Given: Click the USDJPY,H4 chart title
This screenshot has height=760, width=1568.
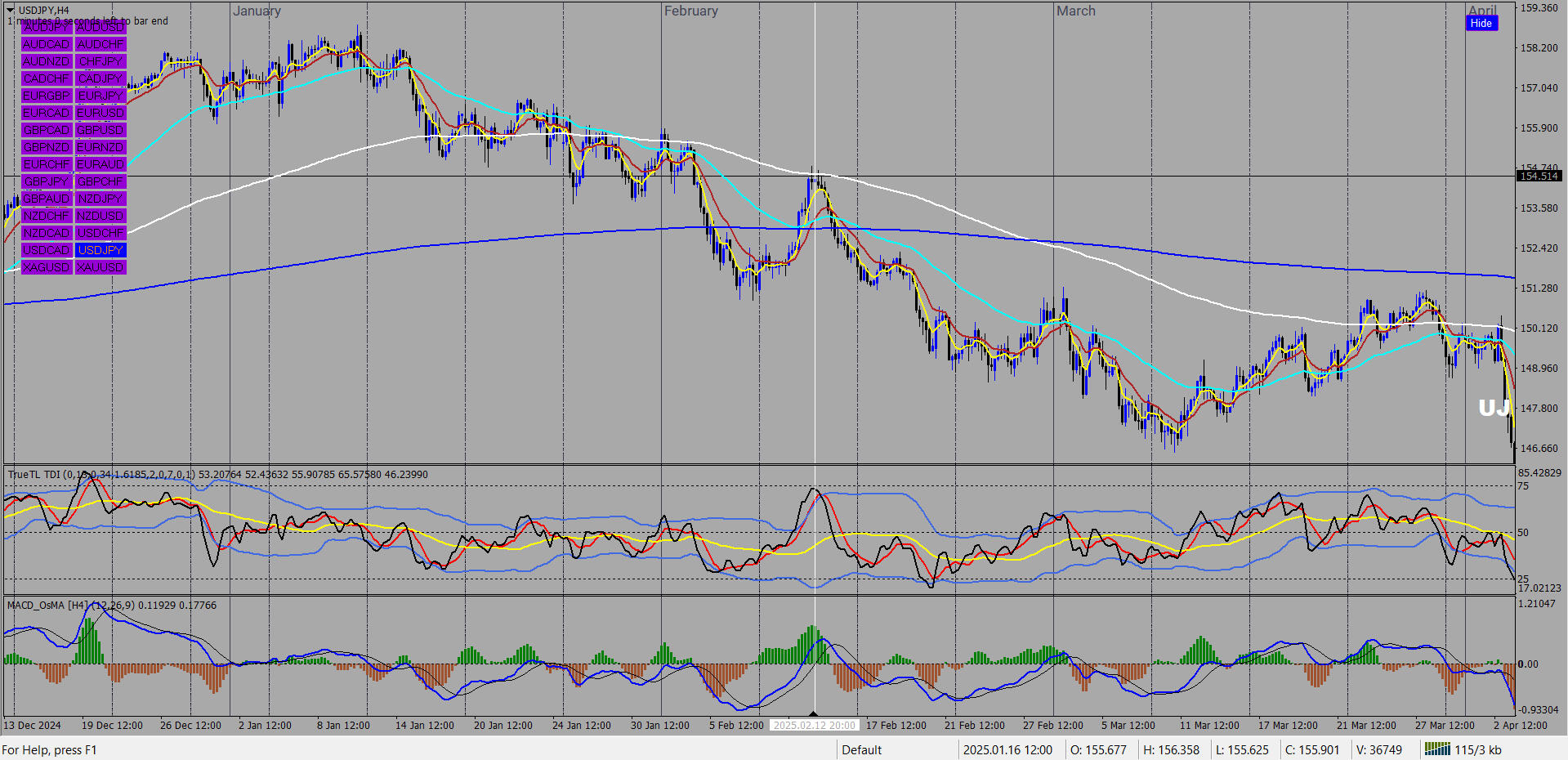Looking at the screenshot, I should [44, 10].
